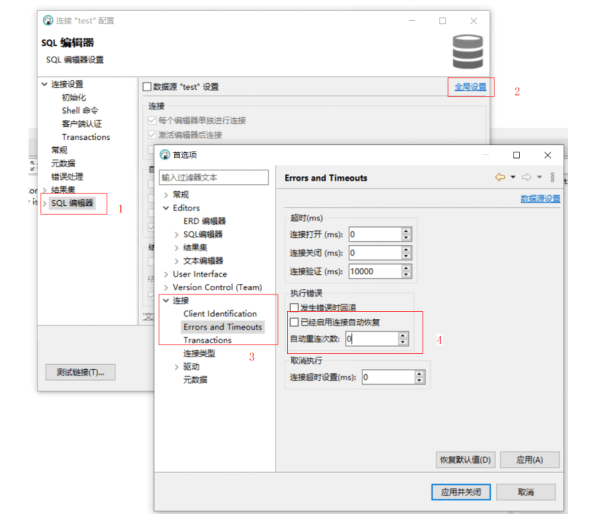
Task: Click 恢复默认值(D) button
Action: pyautogui.click(x=466, y=460)
